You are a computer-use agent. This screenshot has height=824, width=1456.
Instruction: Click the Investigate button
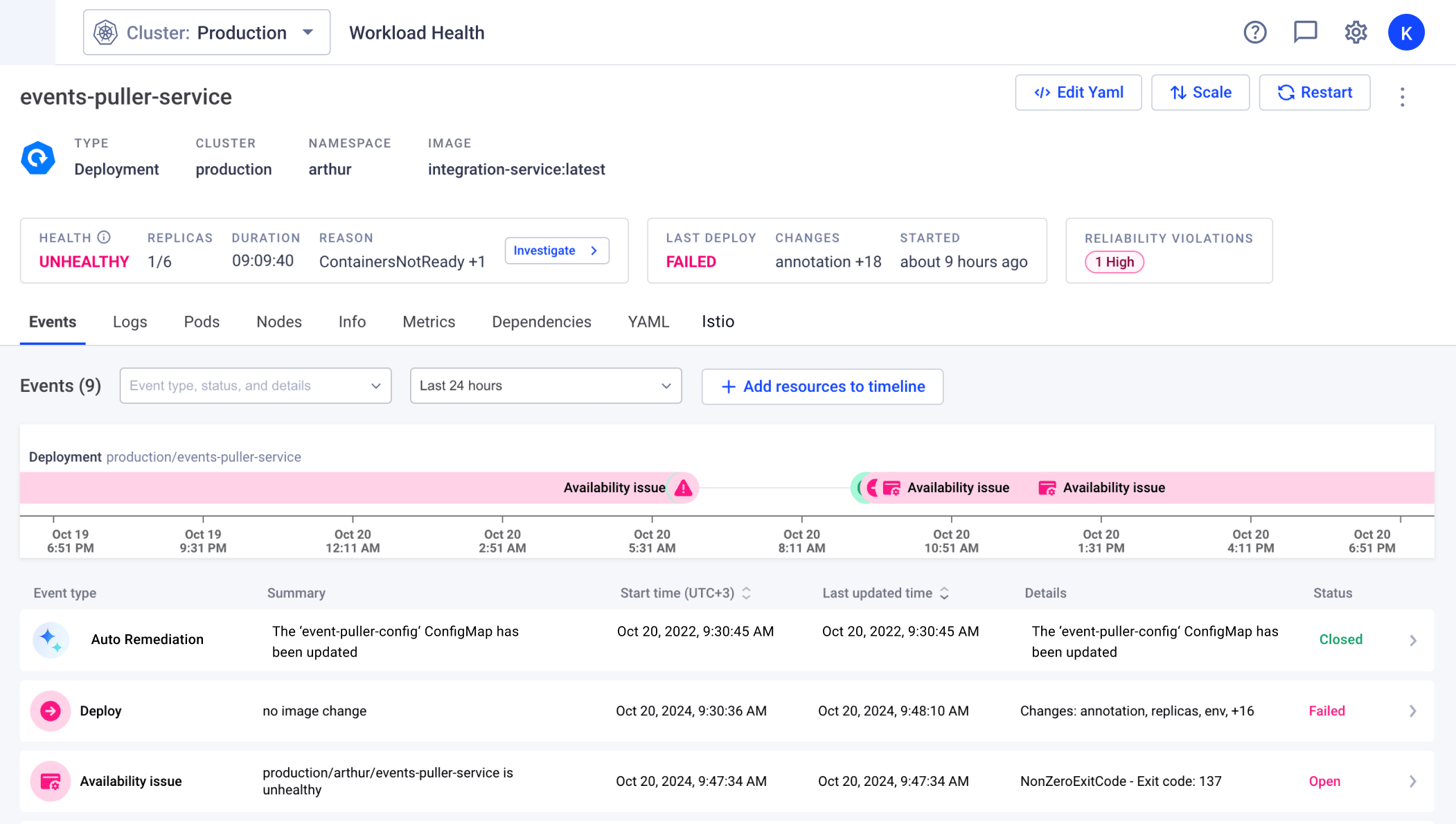tap(556, 251)
